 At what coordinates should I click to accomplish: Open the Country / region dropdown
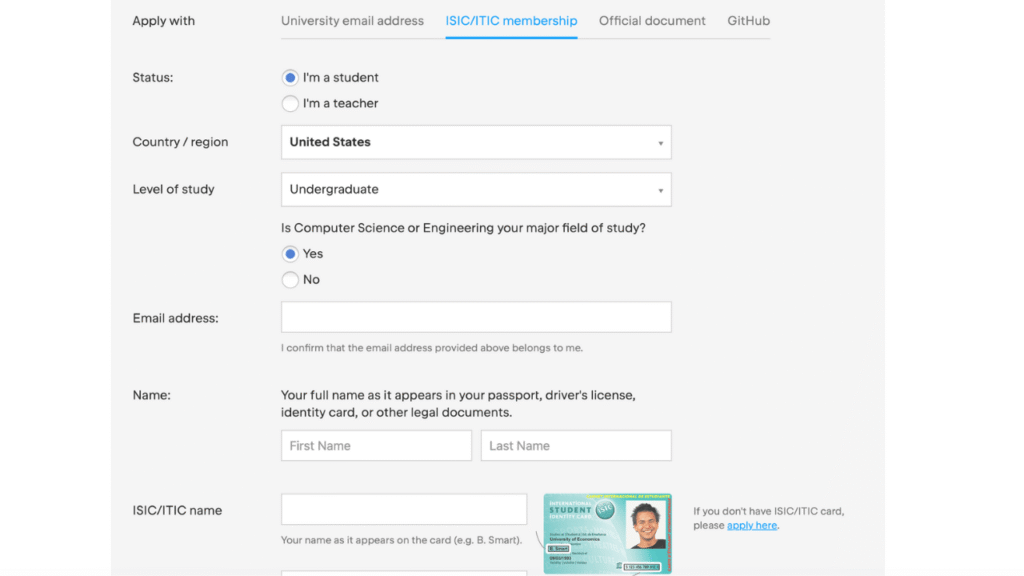pos(475,142)
